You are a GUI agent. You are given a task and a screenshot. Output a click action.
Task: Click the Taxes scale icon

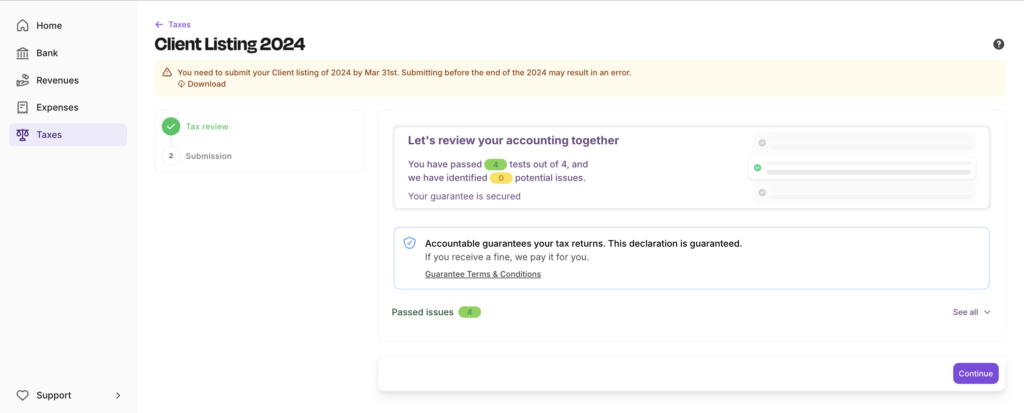23,135
